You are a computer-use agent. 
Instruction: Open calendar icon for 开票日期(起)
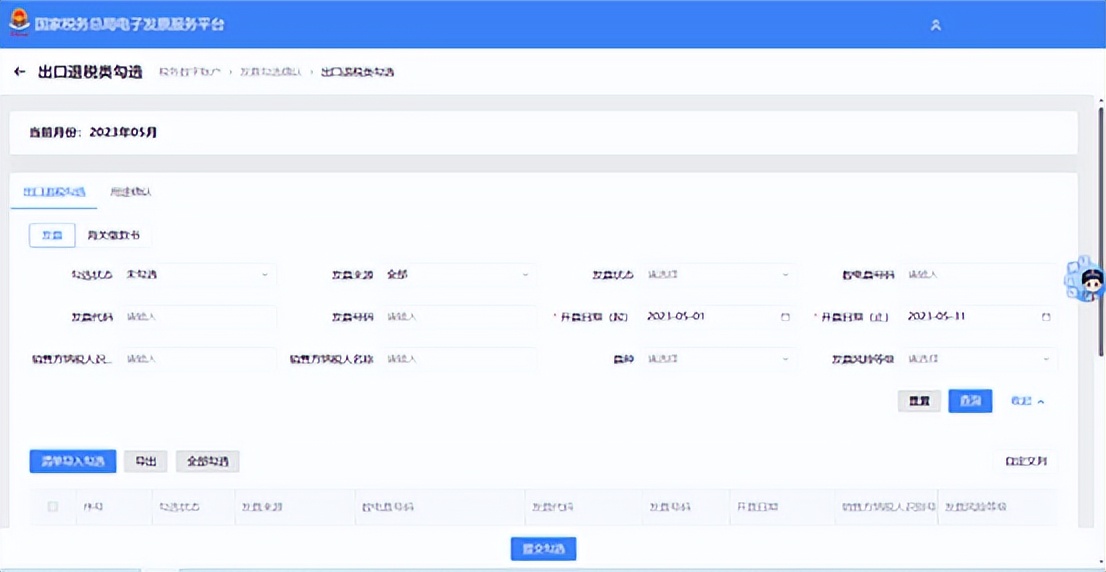tap(785, 317)
